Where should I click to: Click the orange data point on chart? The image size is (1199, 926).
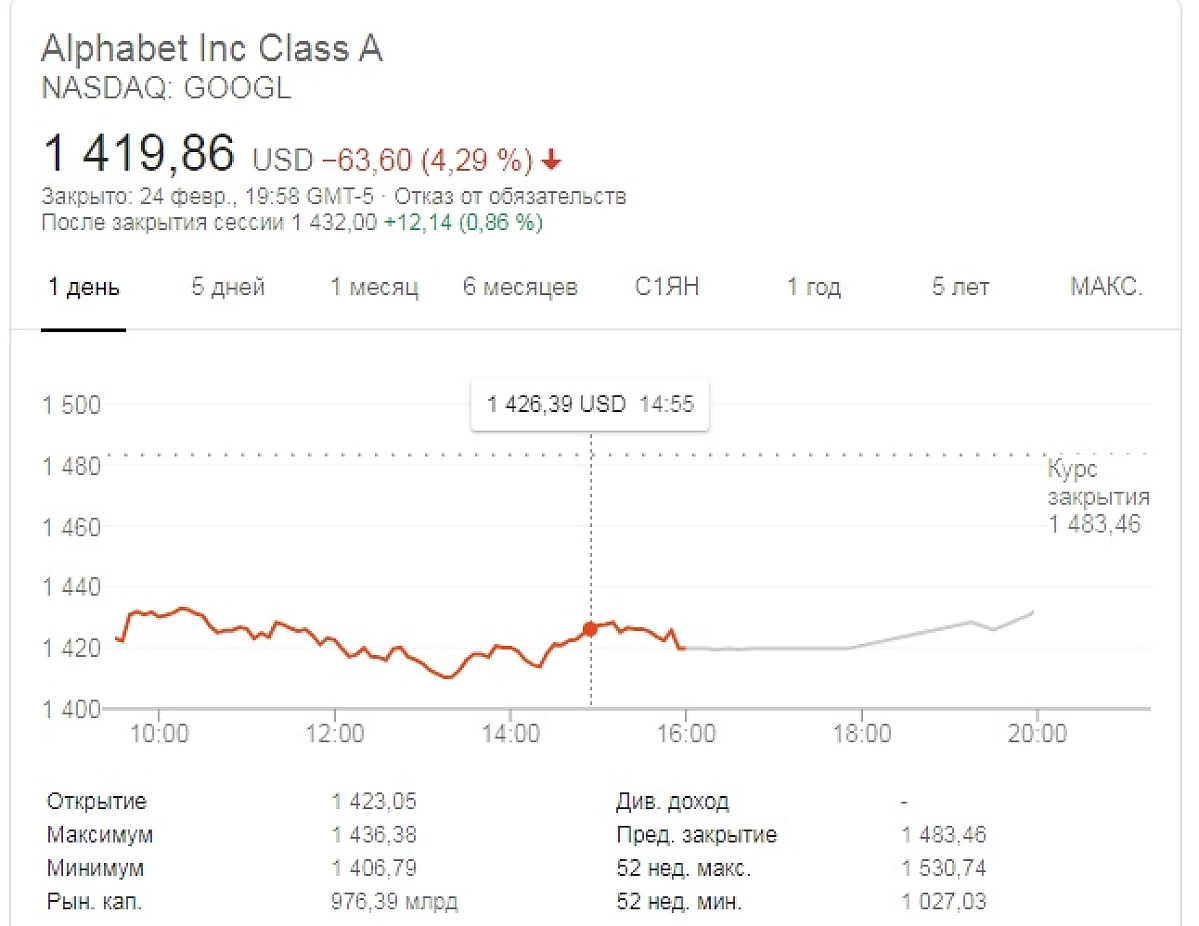(x=590, y=629)
